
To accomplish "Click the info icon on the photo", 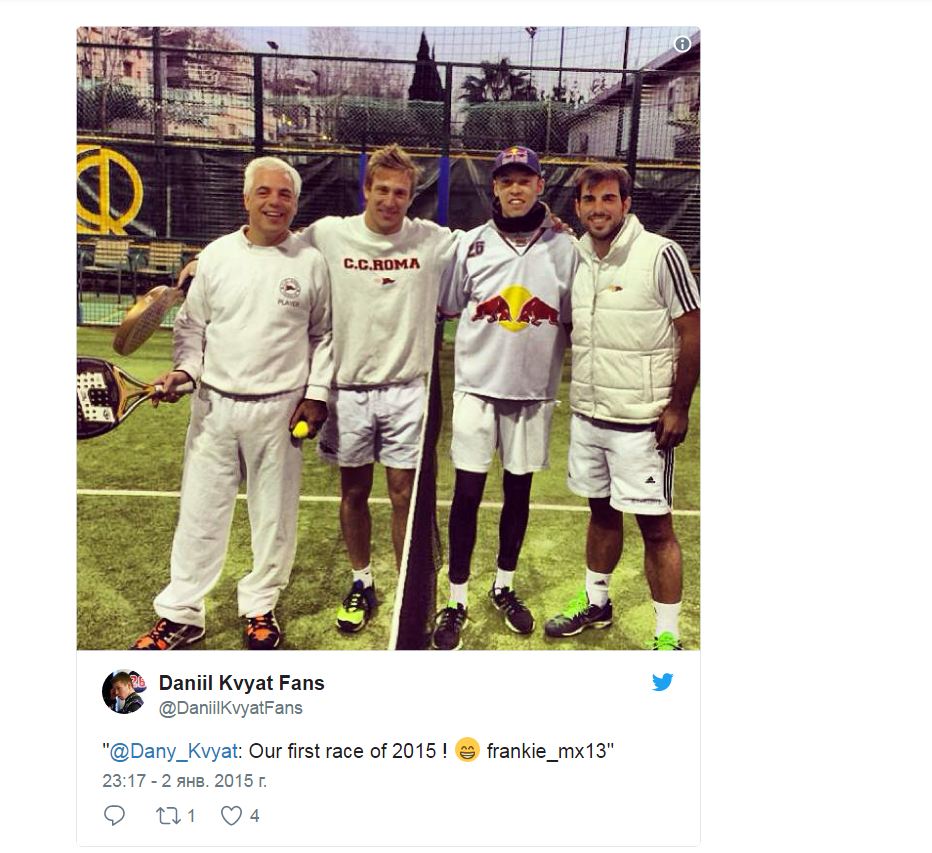I will click(x=682, y=44).
